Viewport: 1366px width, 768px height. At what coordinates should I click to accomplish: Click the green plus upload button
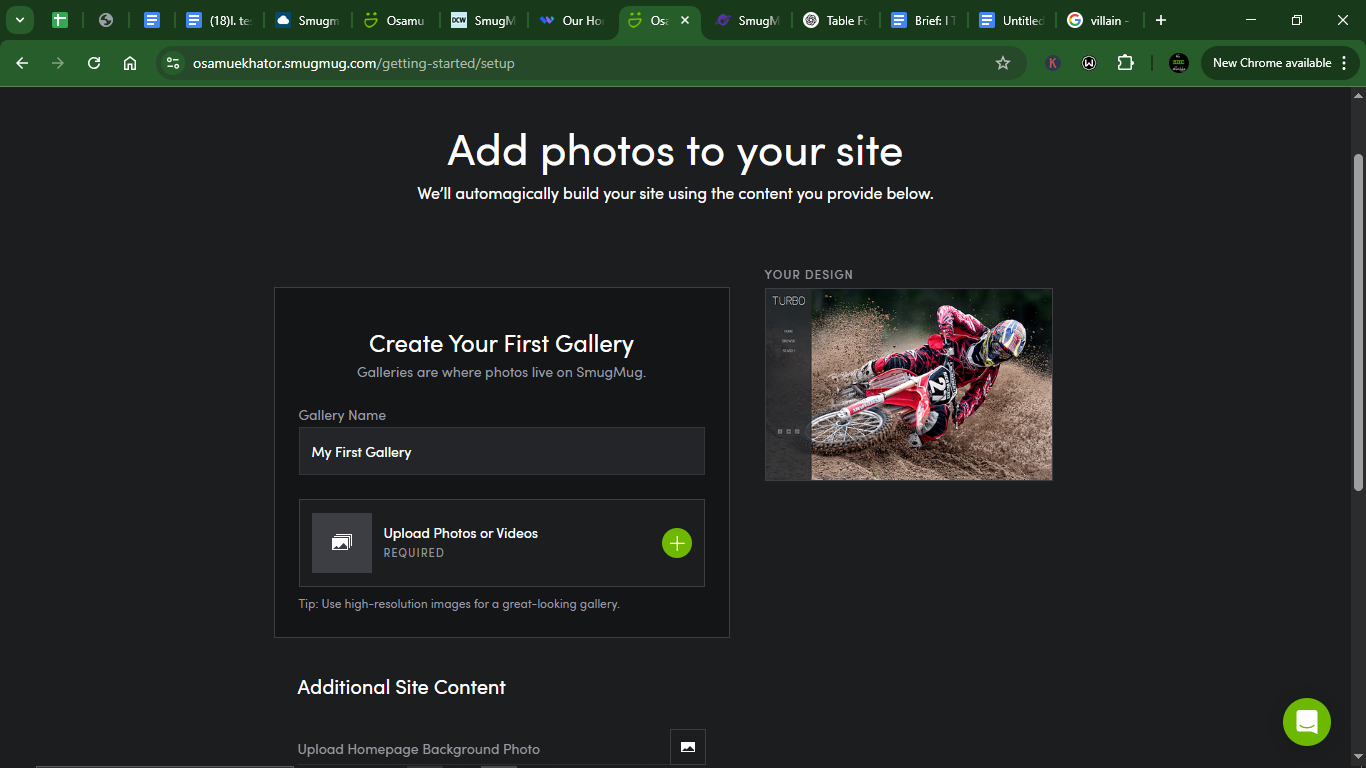point(677,543)
